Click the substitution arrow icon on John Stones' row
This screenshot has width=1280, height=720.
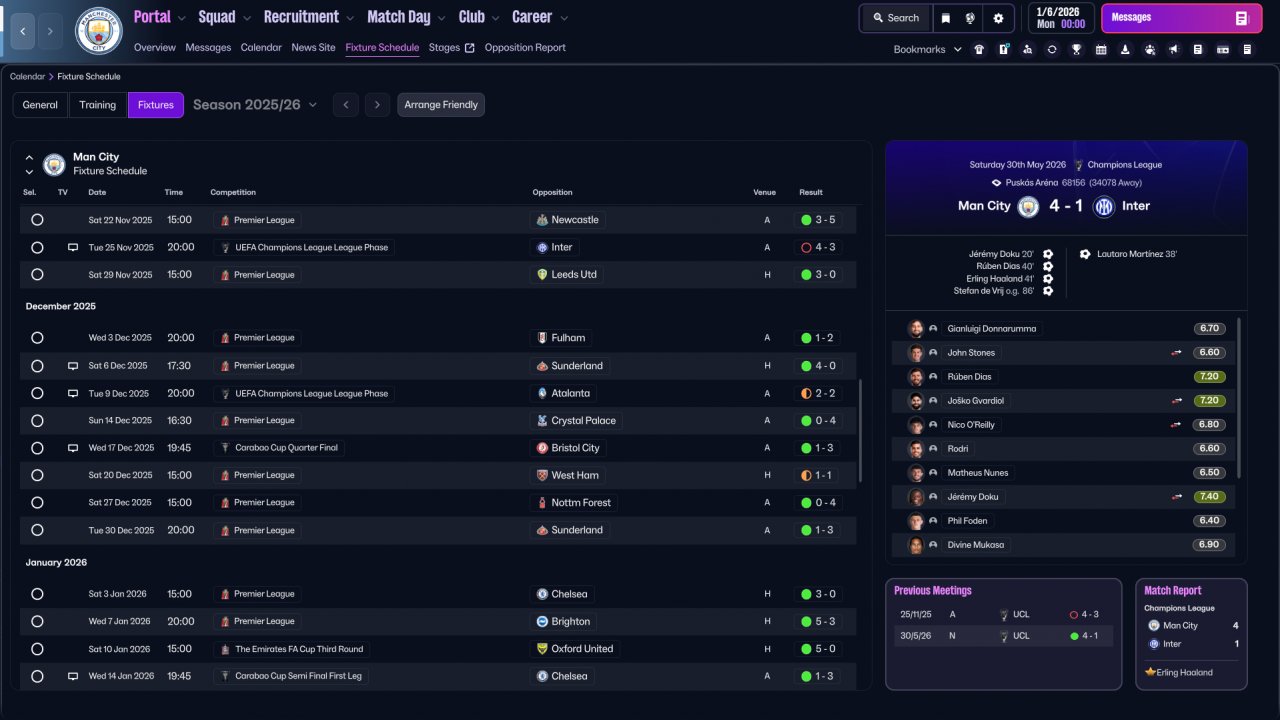tap(1177, 353)
